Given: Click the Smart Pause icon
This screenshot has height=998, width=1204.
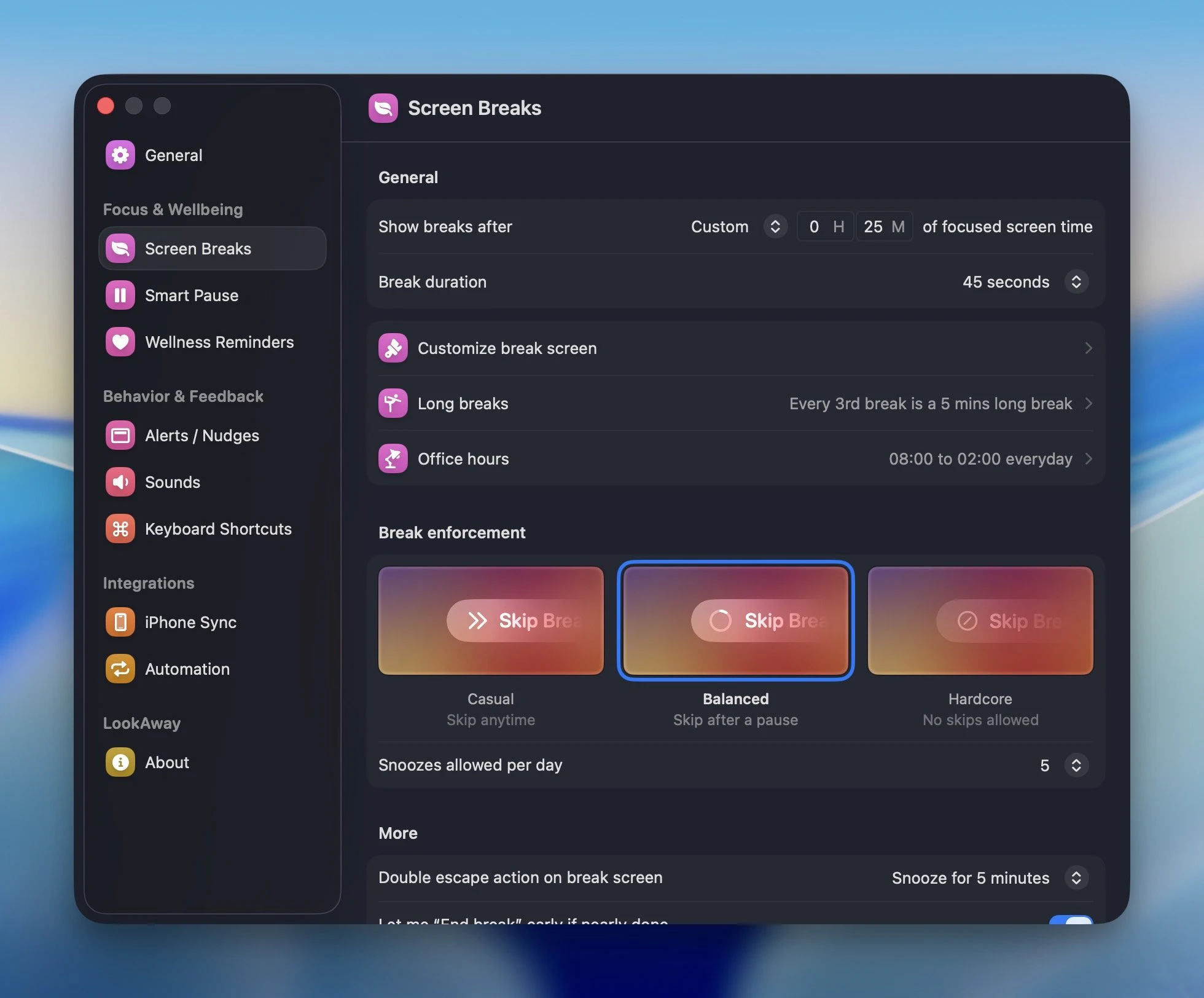Looking at the screenshot, I should tap(120, 296).
